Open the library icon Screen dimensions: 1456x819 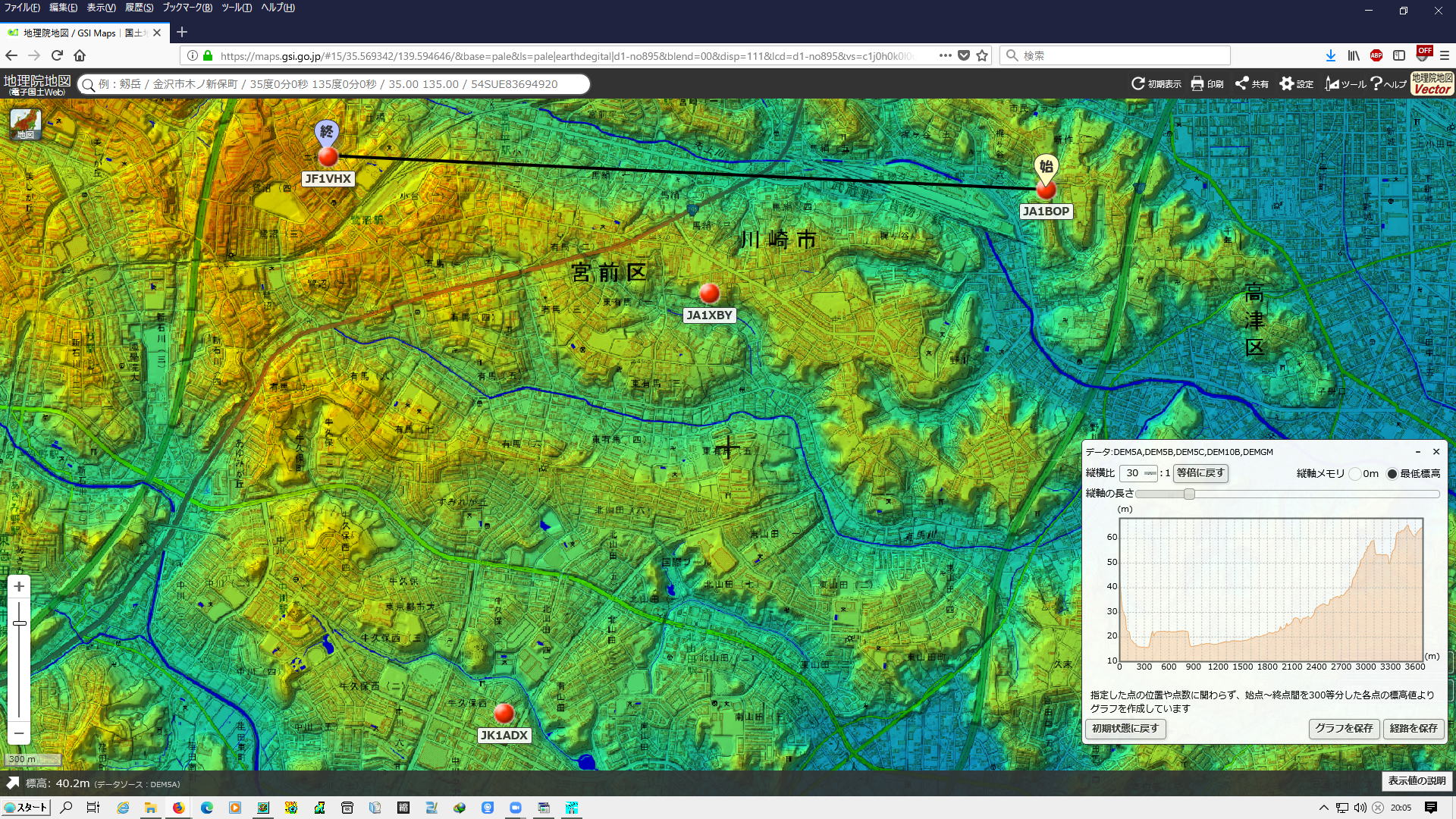click(x=1354, y=55)
